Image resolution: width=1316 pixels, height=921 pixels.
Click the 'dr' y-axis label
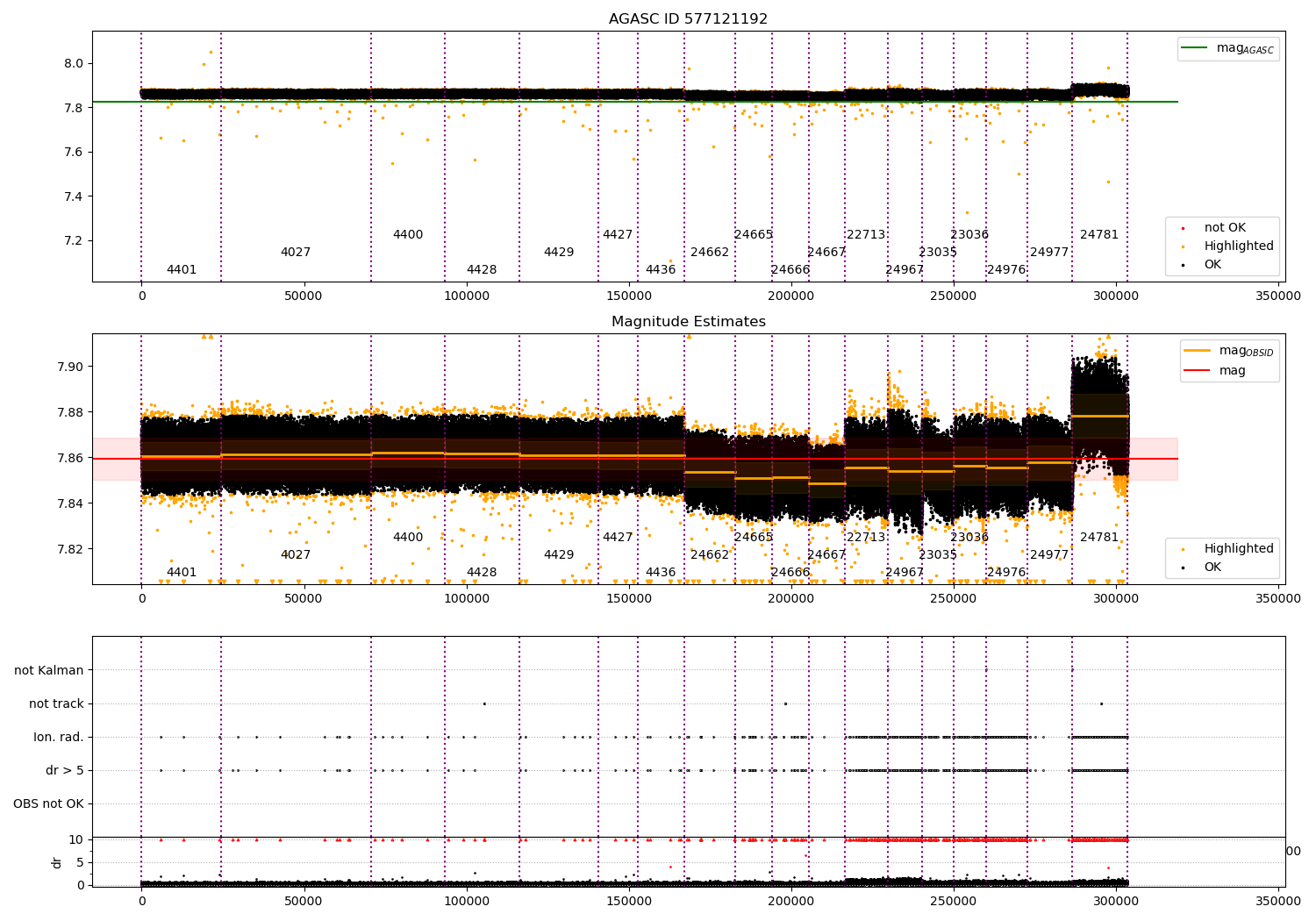(x=57, y=862)
